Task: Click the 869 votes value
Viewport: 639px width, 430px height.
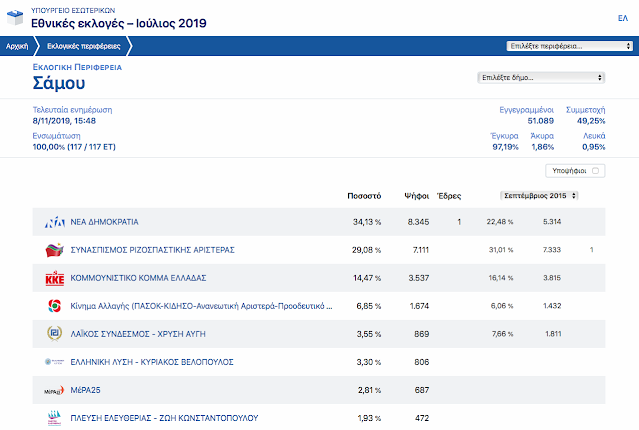Action: tap(421, 334)
